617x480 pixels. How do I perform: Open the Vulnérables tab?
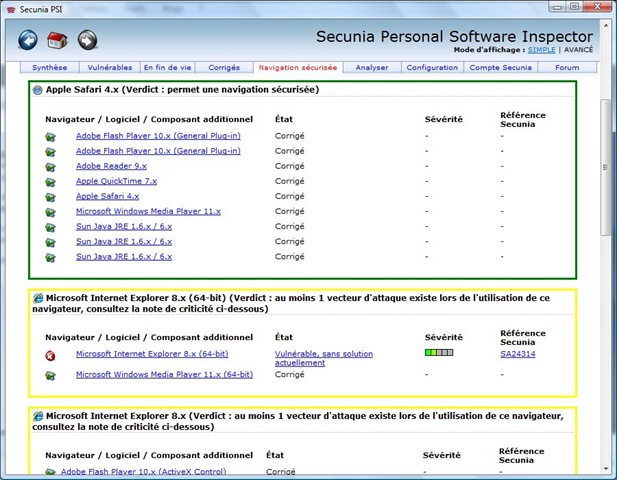tap(110, 68)
